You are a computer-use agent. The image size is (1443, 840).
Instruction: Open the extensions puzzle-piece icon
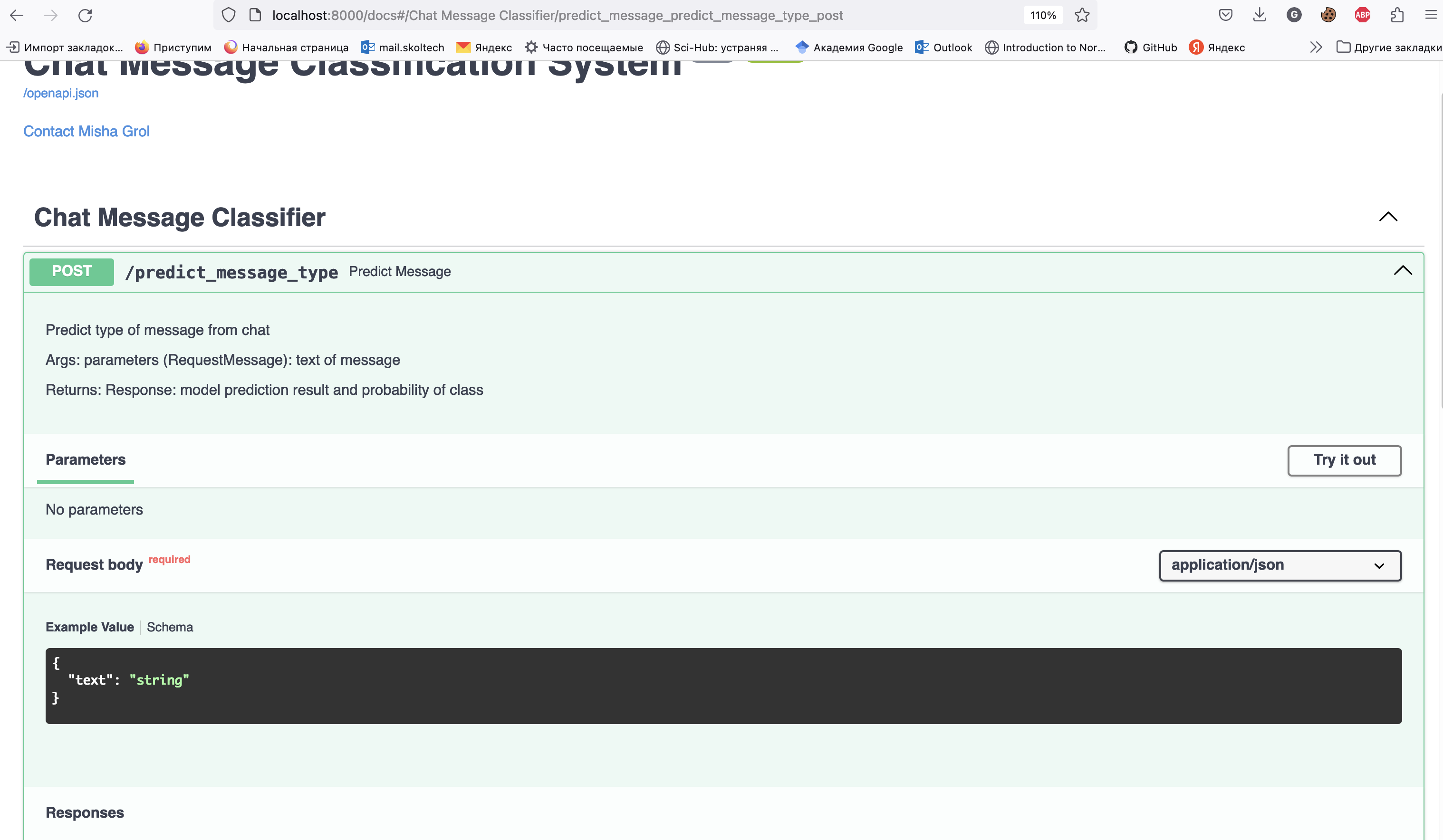(x=1396, y=16)
